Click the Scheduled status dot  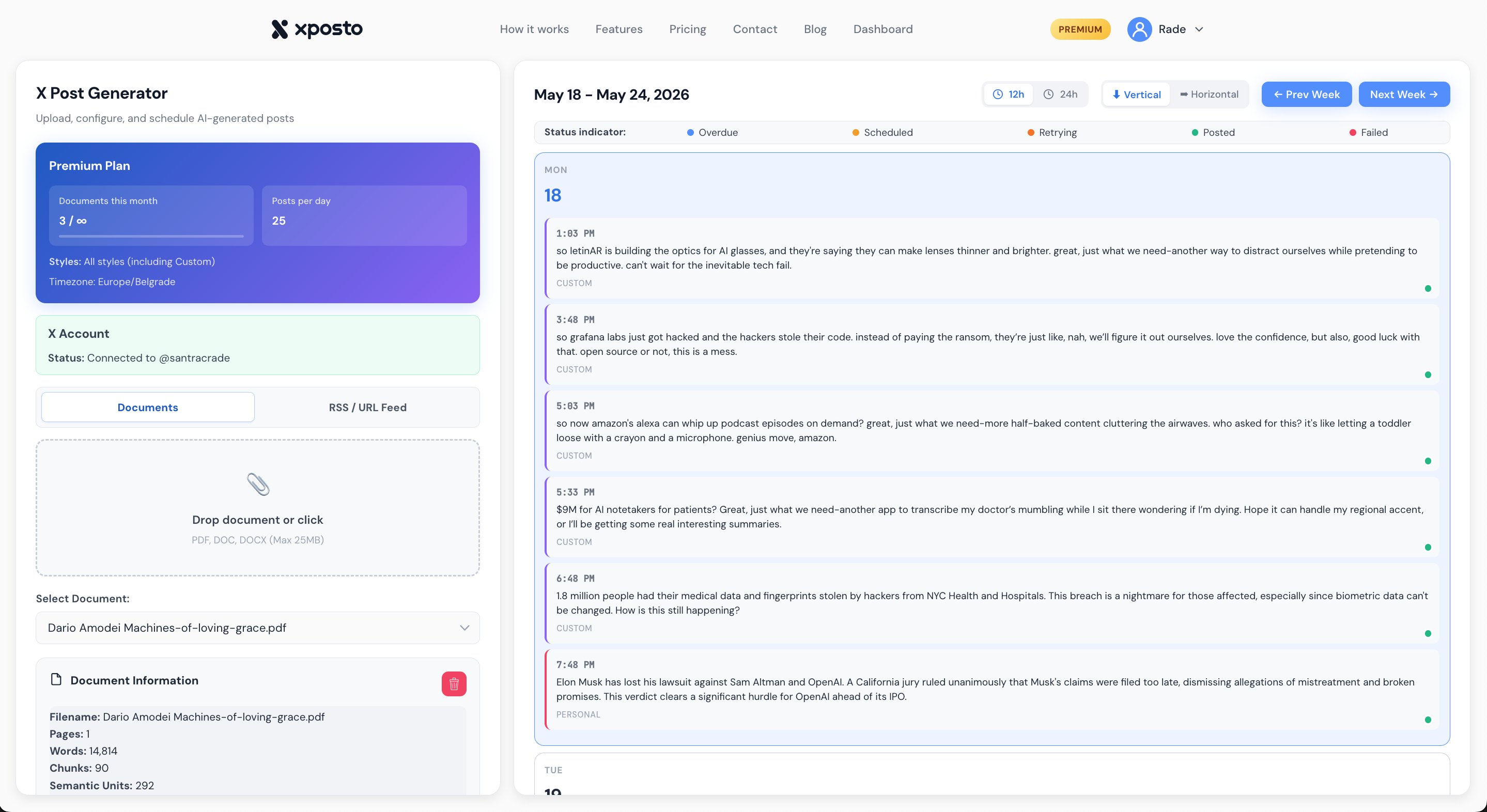click(x=856, y=132)
